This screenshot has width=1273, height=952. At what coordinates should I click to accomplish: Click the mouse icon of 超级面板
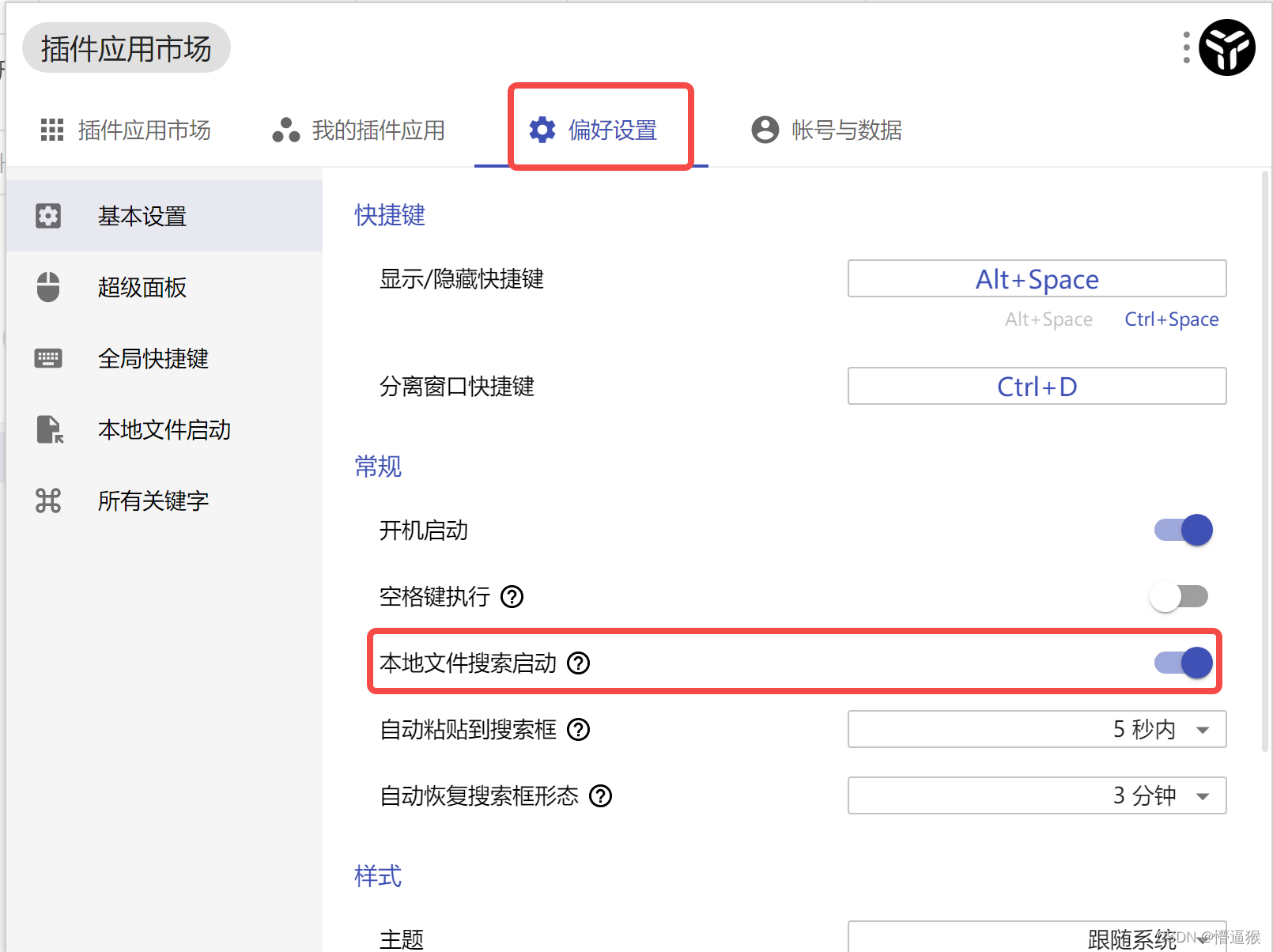[48, 287]
